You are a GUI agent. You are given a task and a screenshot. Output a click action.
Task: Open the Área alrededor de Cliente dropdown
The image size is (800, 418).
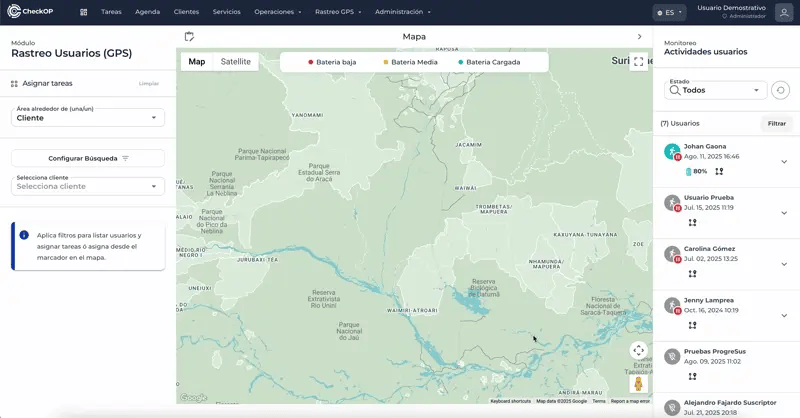pos(88,117)
